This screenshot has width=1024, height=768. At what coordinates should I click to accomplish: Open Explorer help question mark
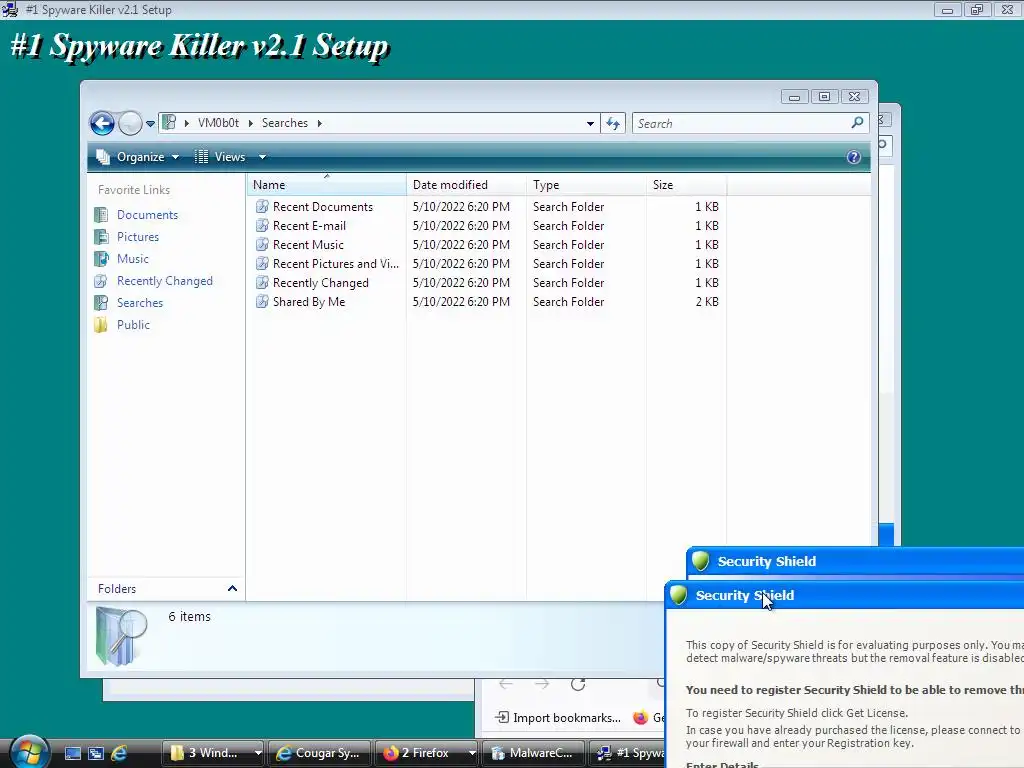[854, 157]
